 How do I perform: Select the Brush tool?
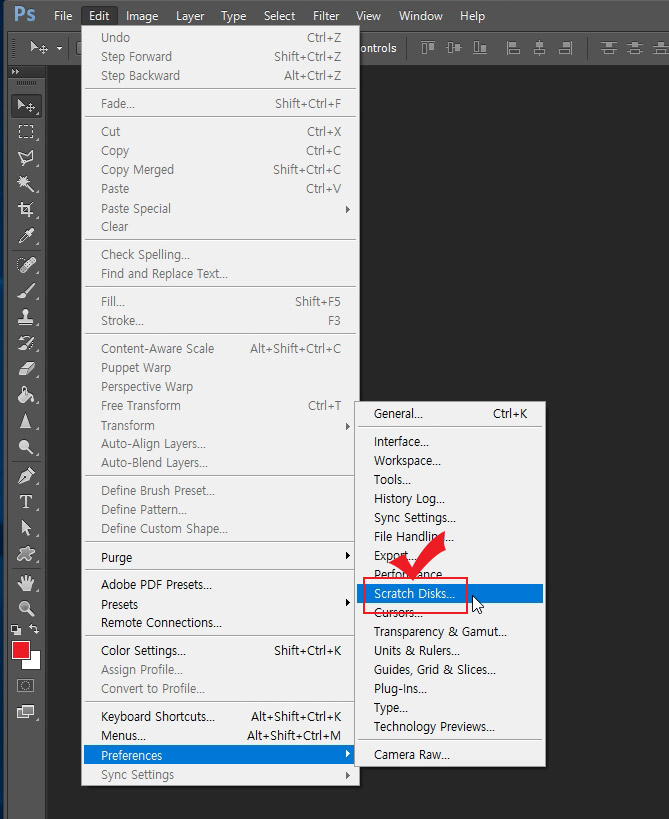(26, 291)
